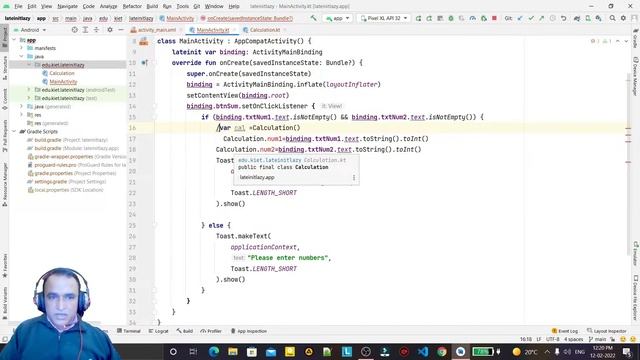Screen dimensions: 640x360
Task: Open the Terminal tool window
Action: click(x=129, y=331)
